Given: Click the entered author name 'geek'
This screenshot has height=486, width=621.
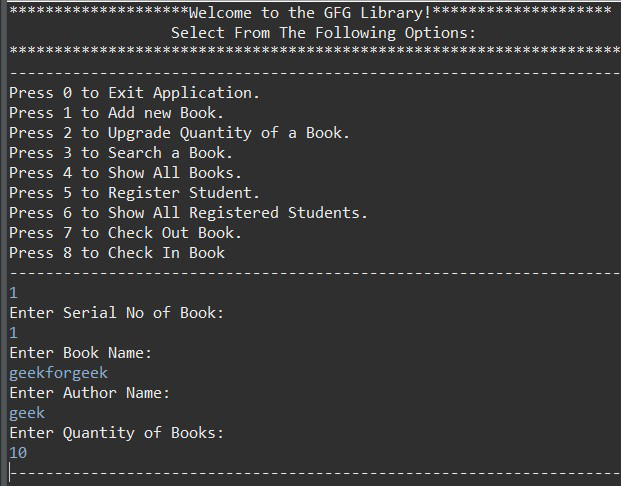Looking at the screenshot, I should [27, 414].
